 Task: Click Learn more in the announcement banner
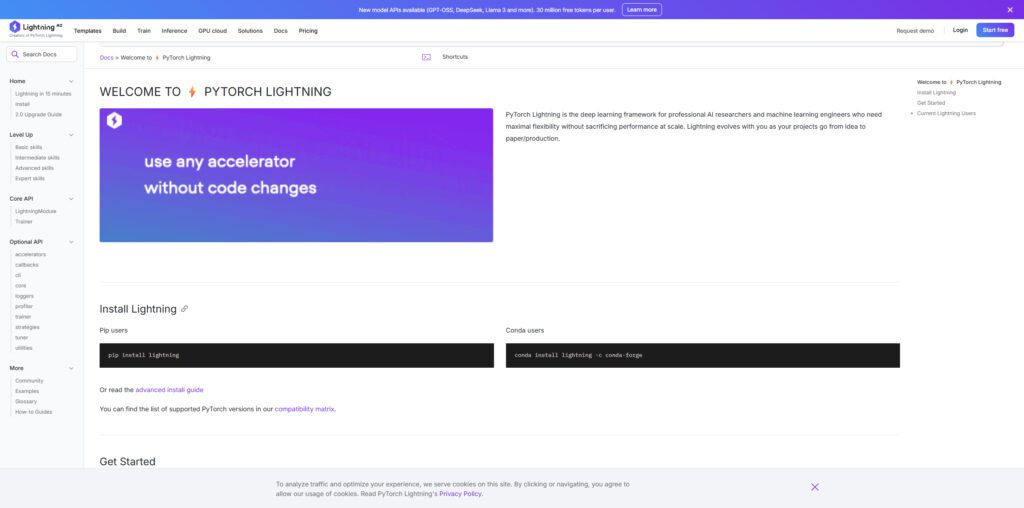pyautogui.click(x=641, y=9)
